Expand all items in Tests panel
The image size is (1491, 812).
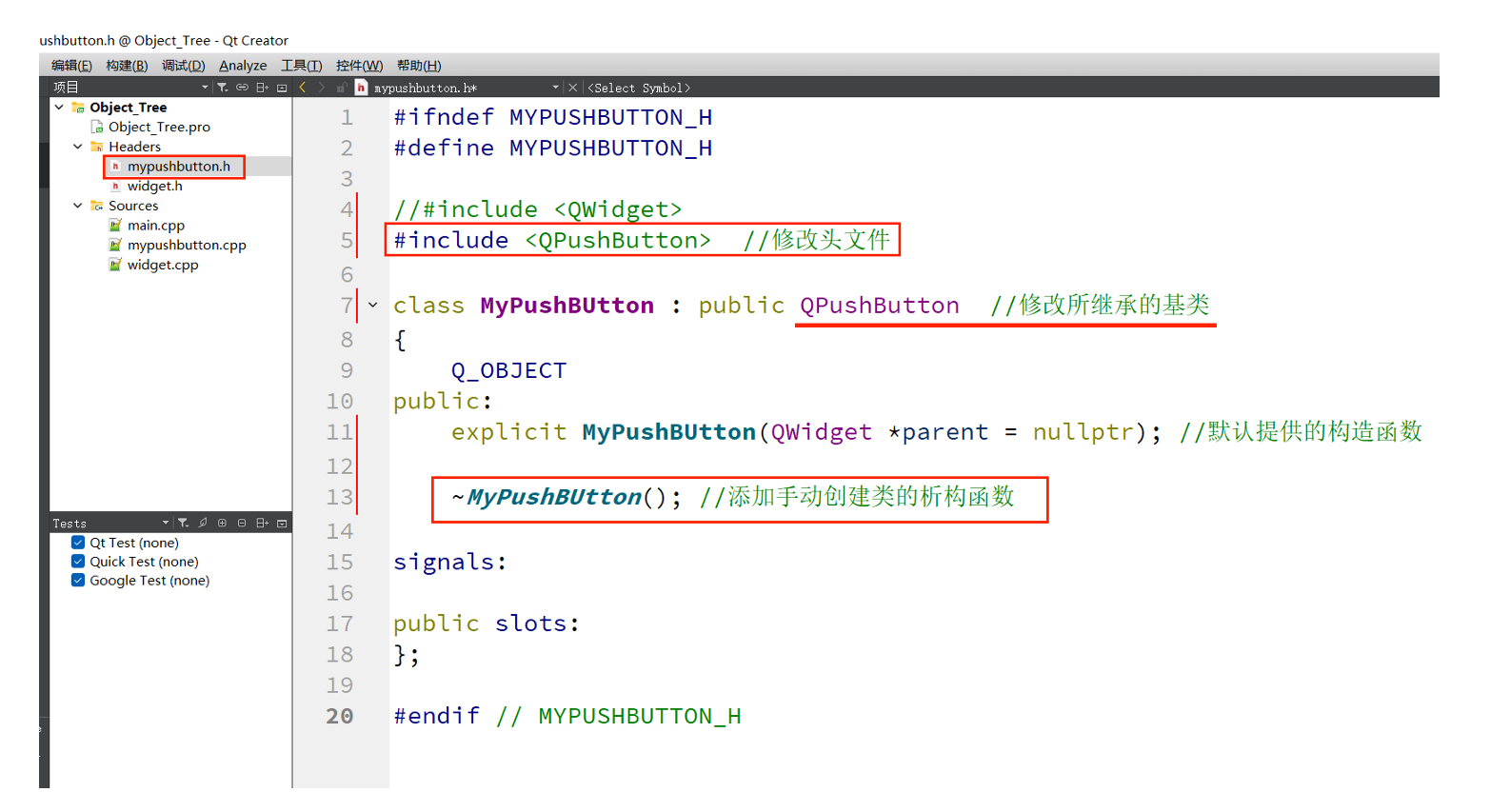tap(222, 522)
